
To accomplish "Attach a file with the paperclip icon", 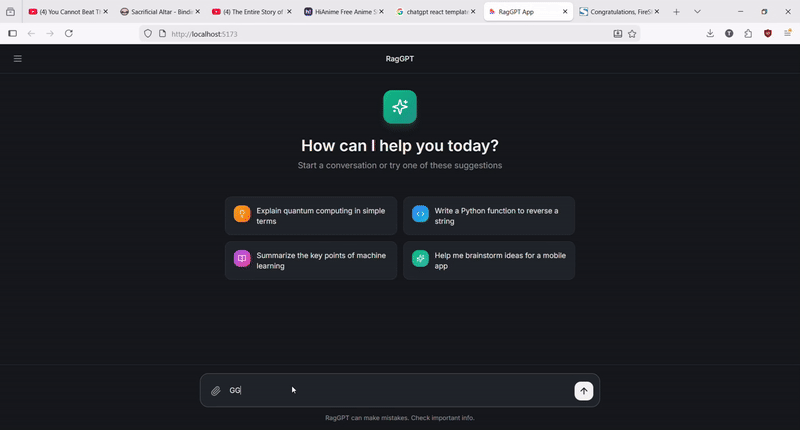I will [216, 391].
